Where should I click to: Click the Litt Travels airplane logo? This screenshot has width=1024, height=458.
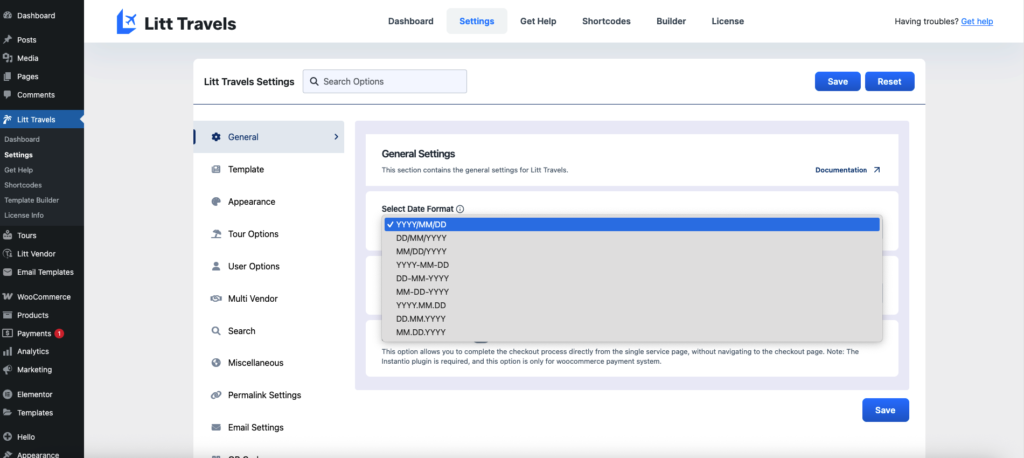coord(128,21)
